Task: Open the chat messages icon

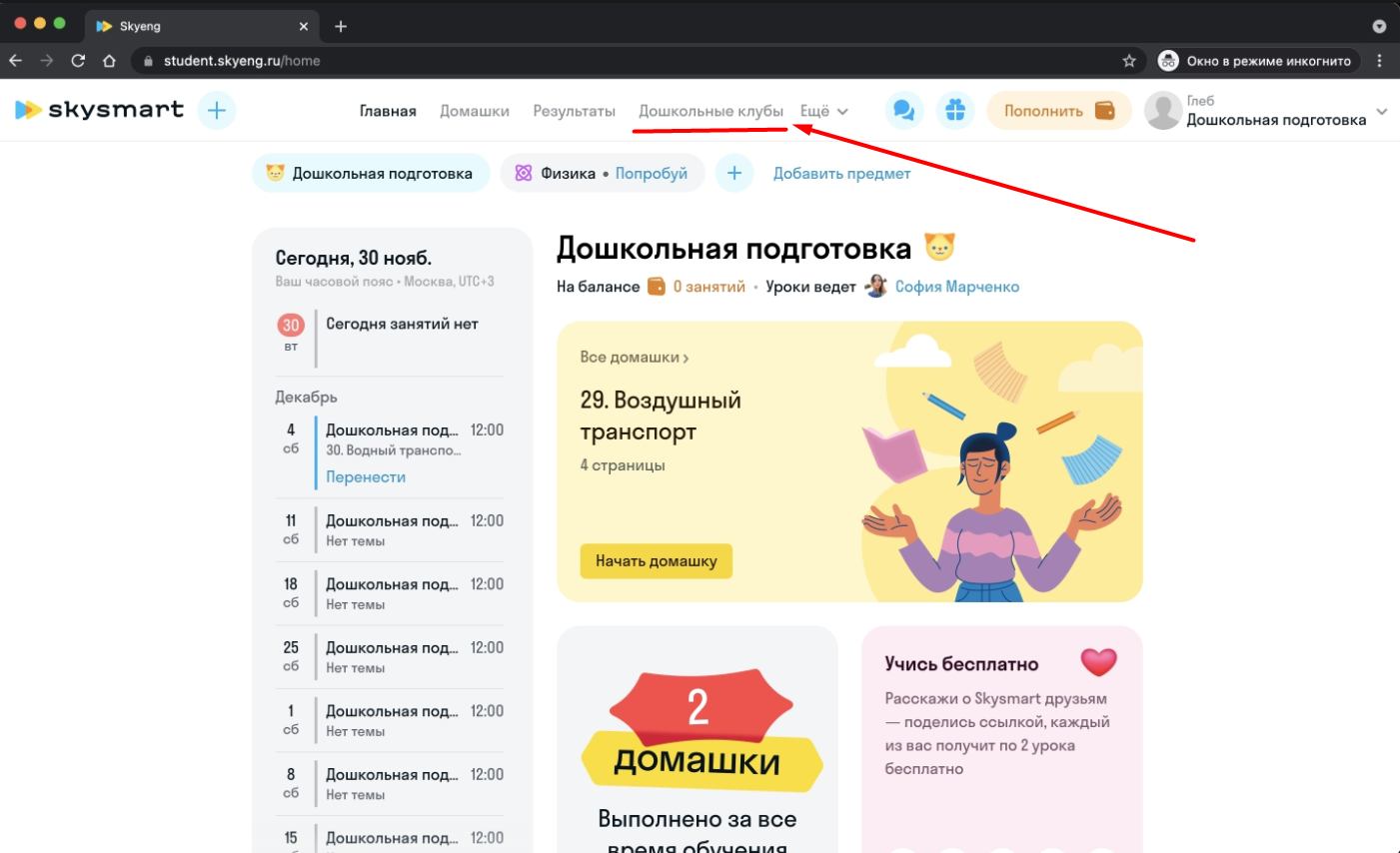Action: coord(904,111)
